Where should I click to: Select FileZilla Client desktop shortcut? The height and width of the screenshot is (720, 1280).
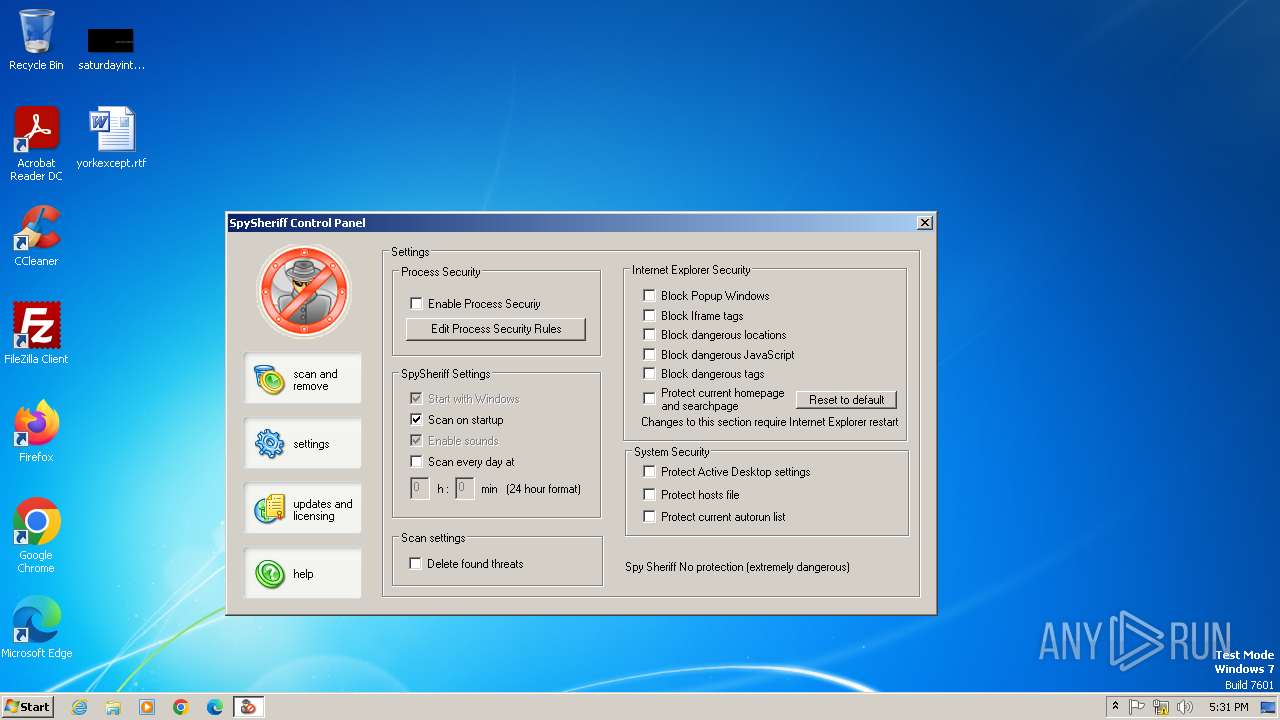pyautogui.click(x=36, y=334)
